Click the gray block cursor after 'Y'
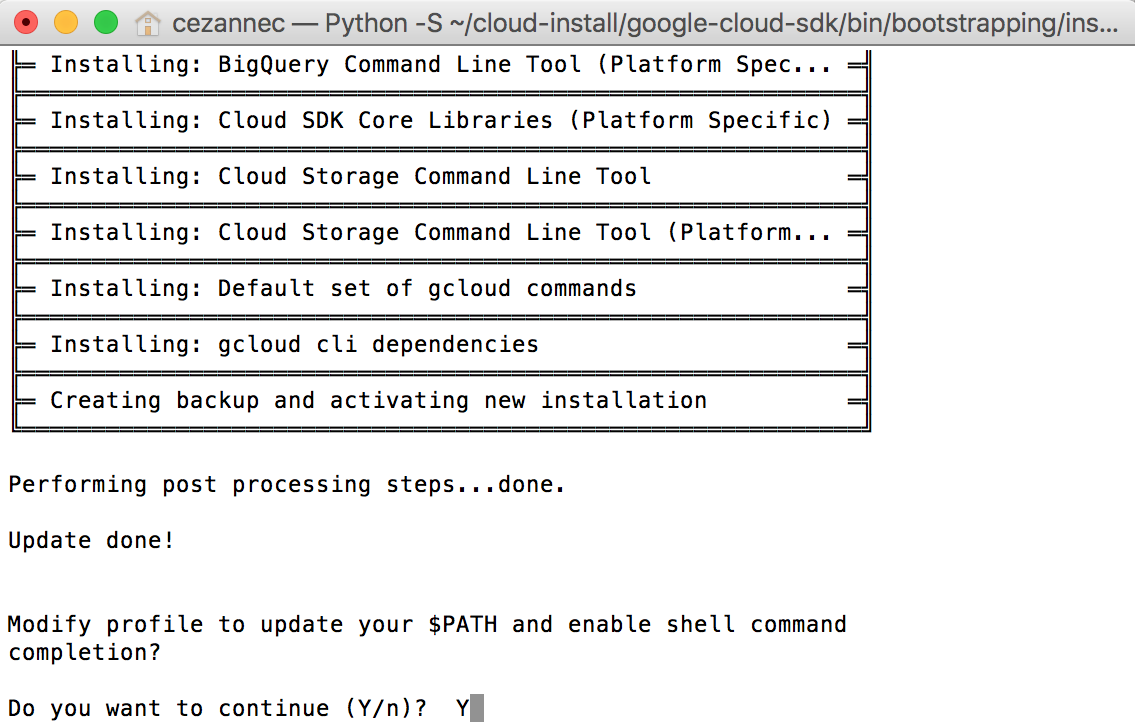 tap(477, 709)
